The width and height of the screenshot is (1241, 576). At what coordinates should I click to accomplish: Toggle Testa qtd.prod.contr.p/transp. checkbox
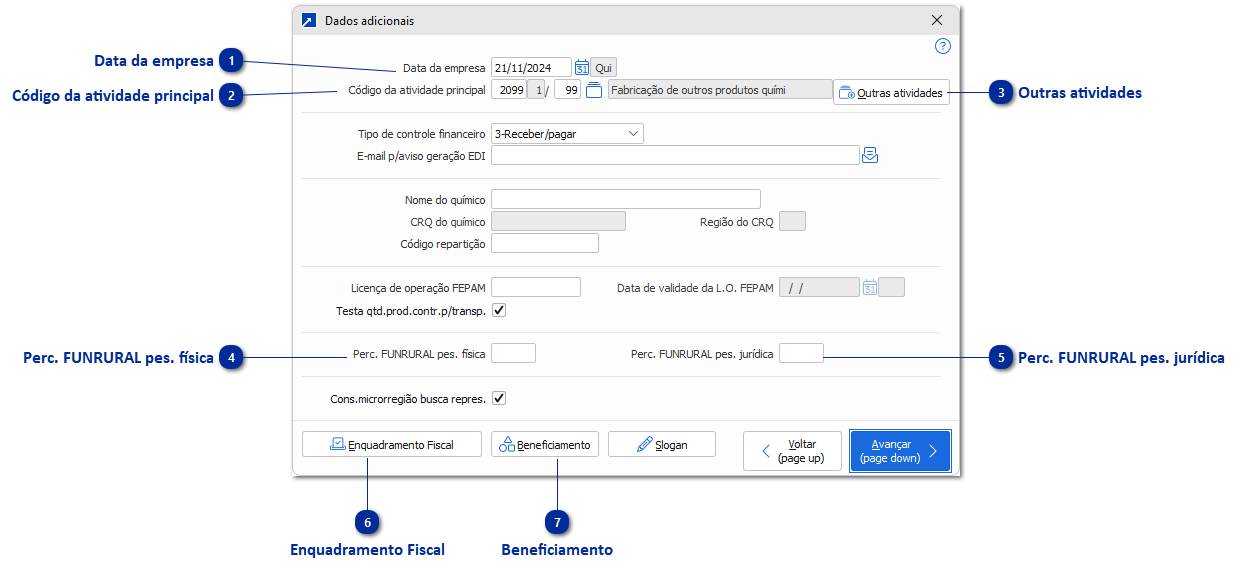(x=499, y=311)
